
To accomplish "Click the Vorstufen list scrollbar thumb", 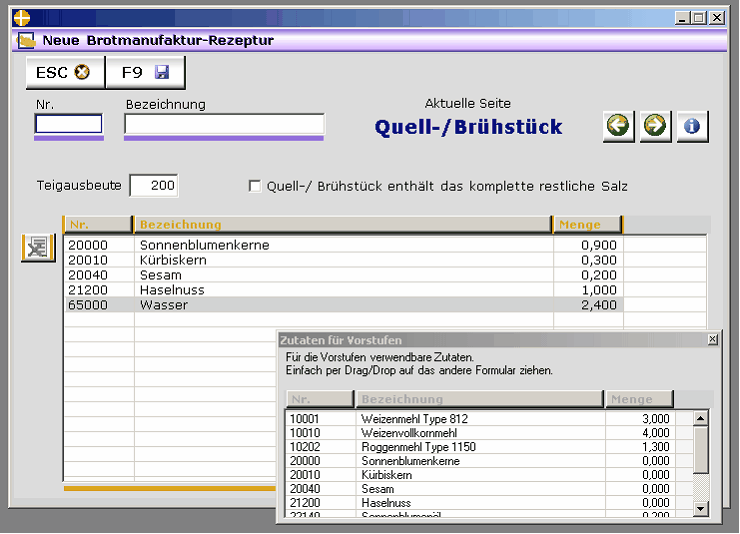I will 700,450.
